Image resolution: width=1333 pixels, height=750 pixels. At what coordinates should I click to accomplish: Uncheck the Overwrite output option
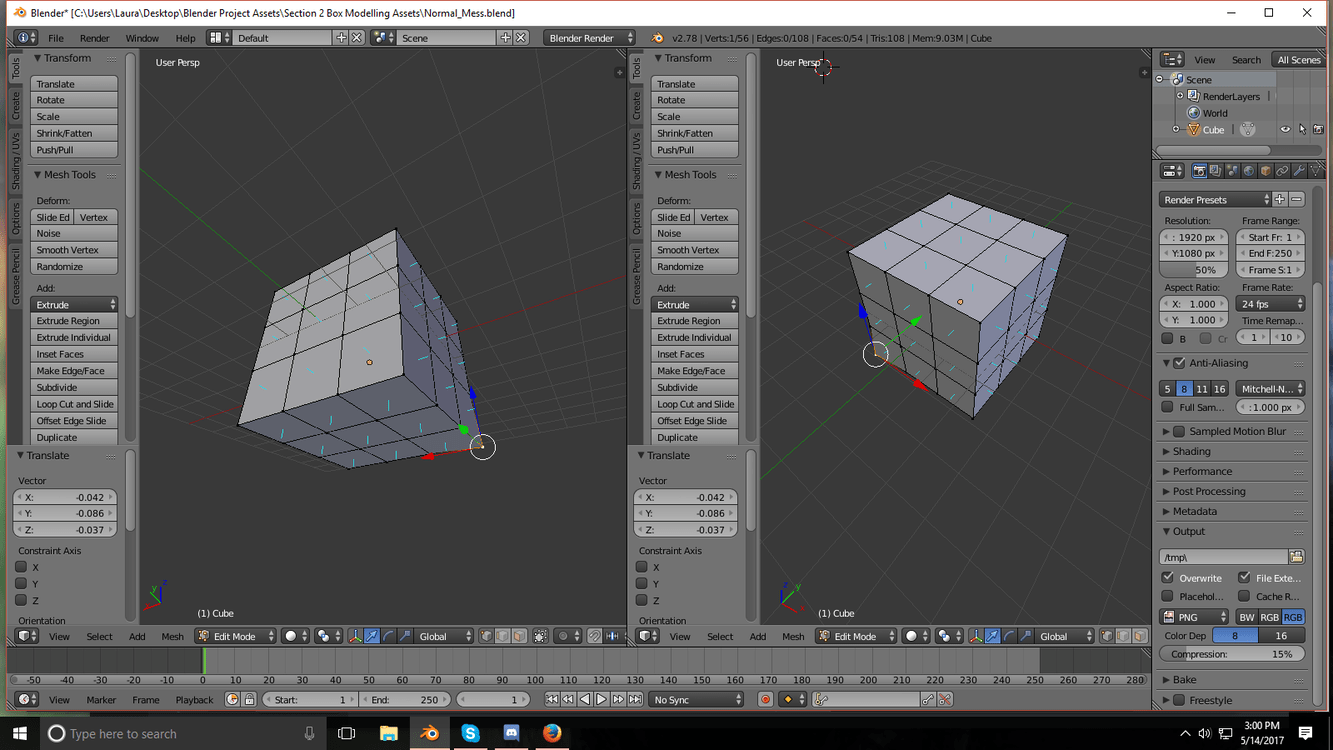tap(1168, 578)
